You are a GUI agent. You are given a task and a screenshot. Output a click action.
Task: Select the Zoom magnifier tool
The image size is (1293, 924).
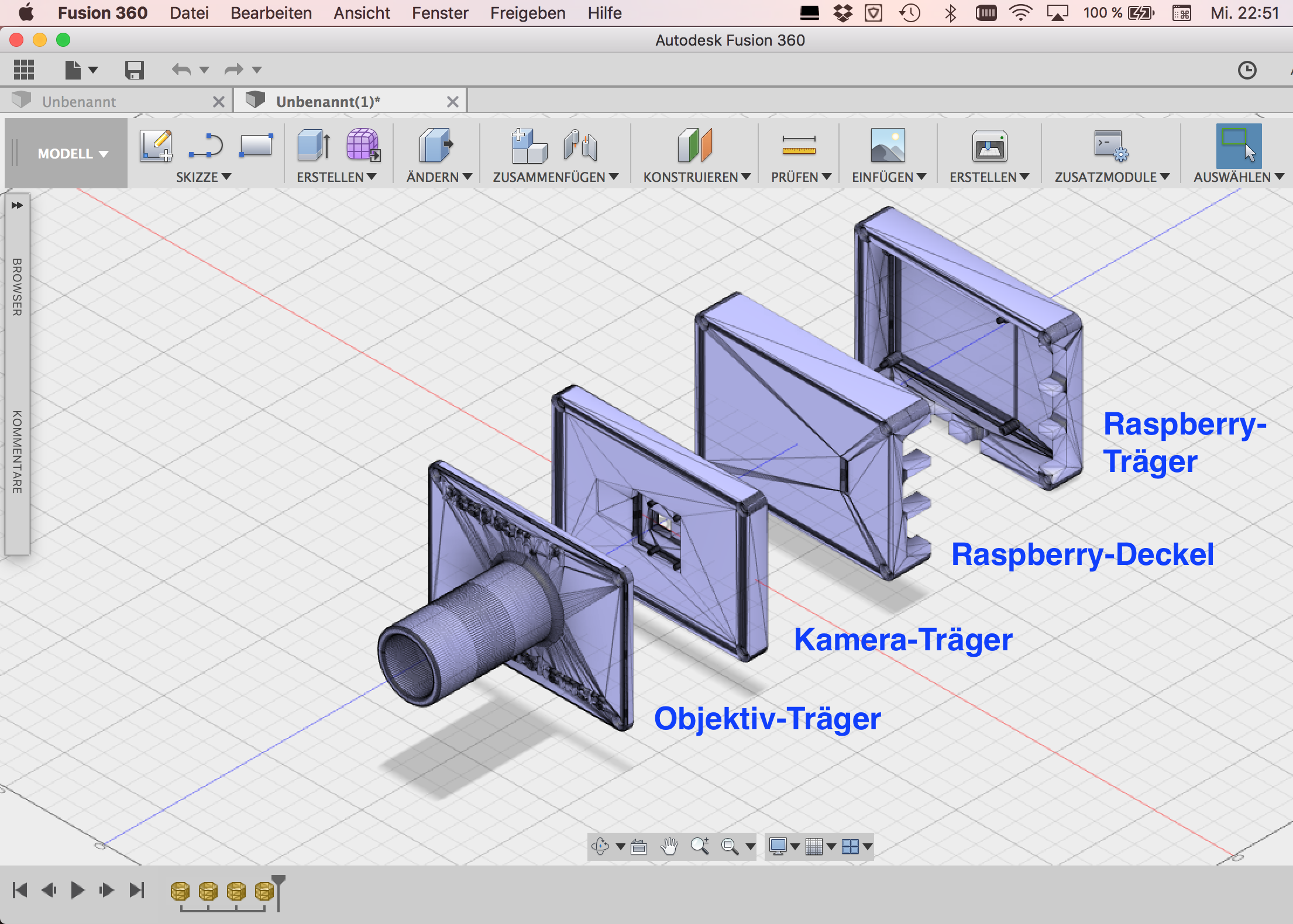[x=700, y=846]
